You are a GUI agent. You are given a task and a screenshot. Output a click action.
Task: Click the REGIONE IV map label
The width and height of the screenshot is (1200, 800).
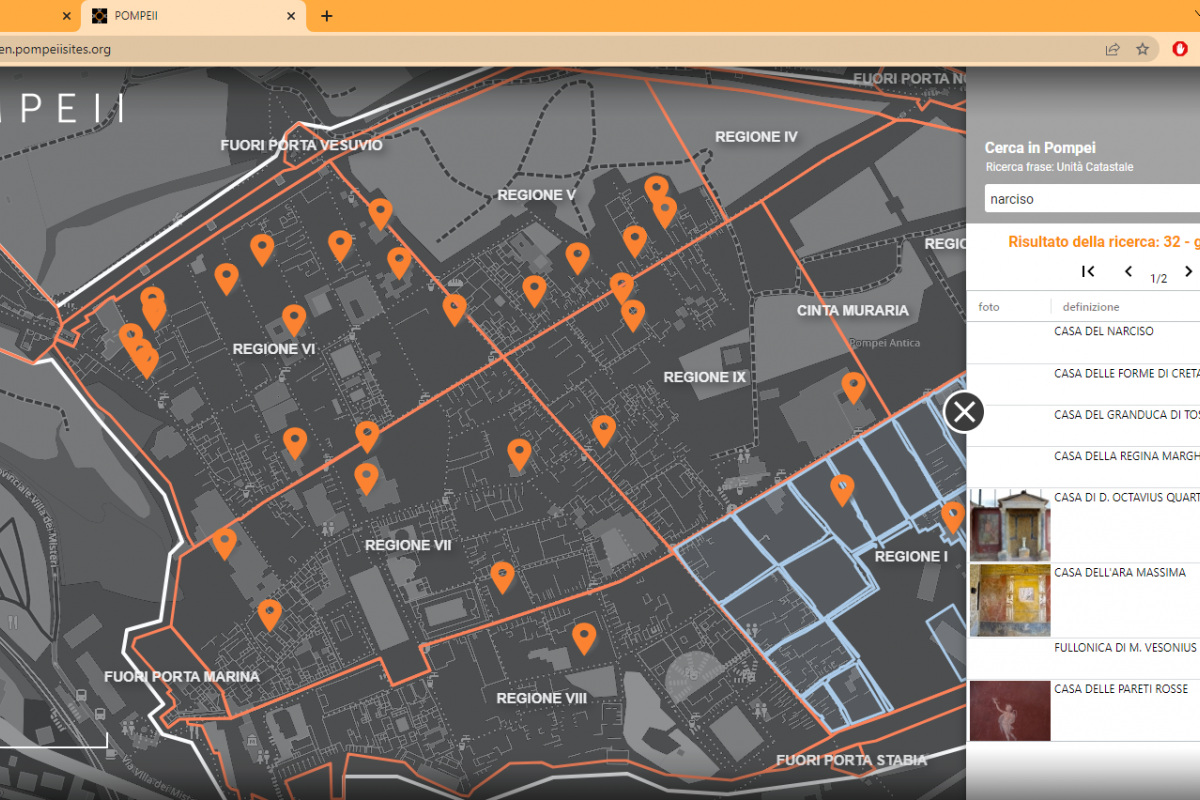756,136
